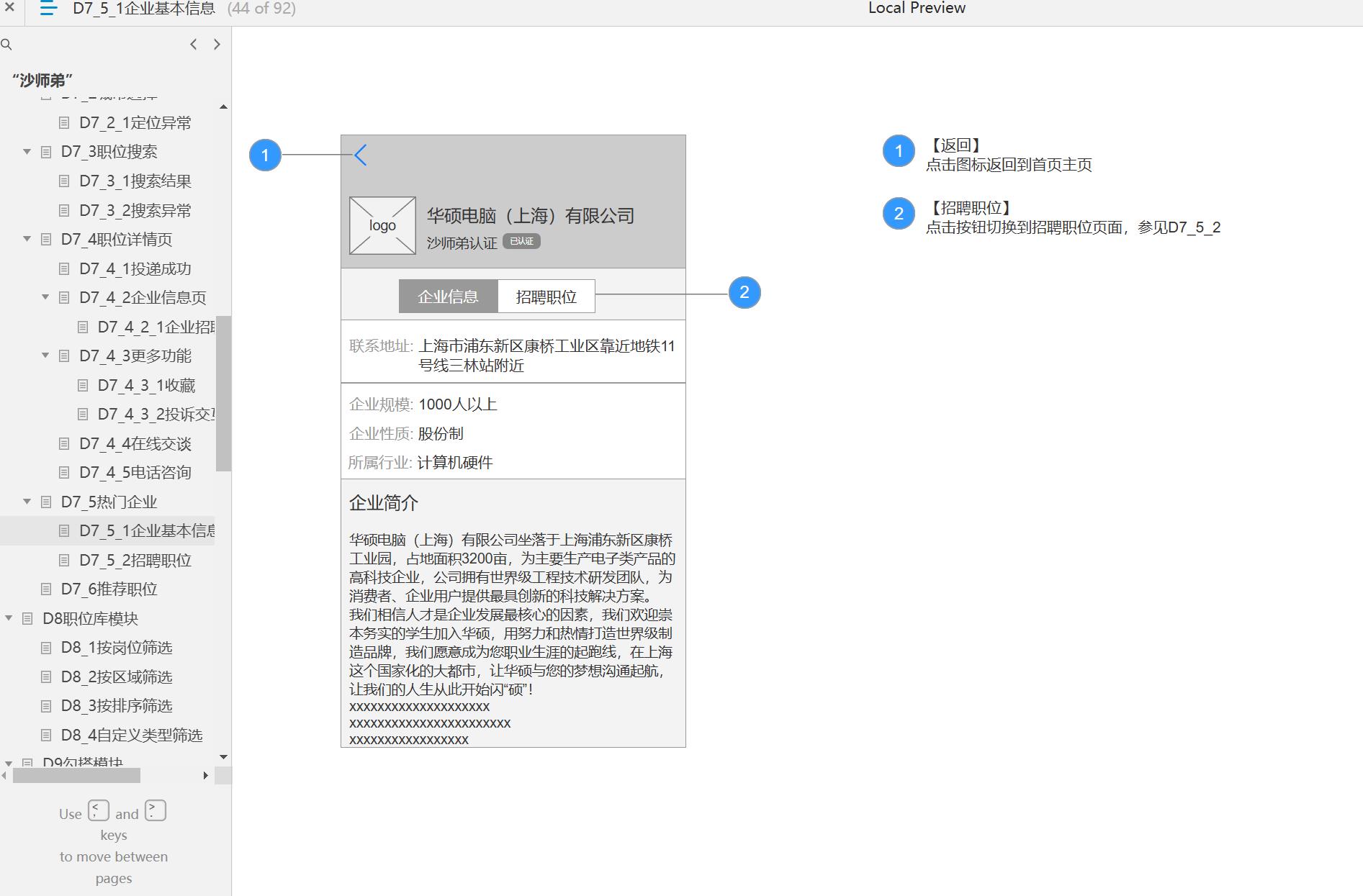Screen dimensions: 1363x896
Task: Select current page D7_5_1企业基本信息
Action: [147, 530]
